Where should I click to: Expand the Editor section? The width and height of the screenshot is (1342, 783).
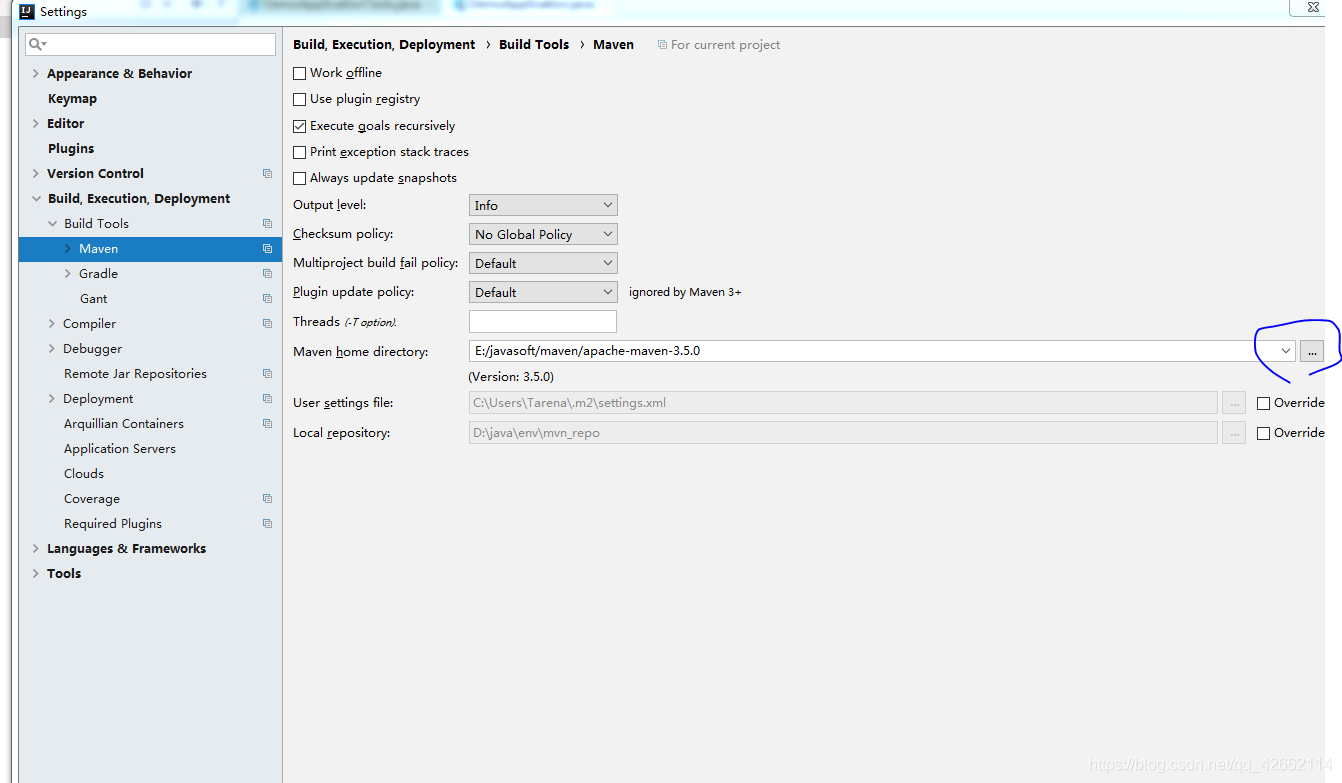pos(36,123)
